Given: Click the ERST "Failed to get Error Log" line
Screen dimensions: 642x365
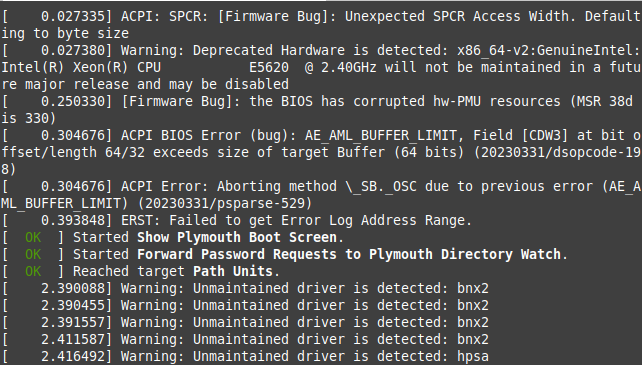Looking at the screenshot, I should tap(237, 221).
